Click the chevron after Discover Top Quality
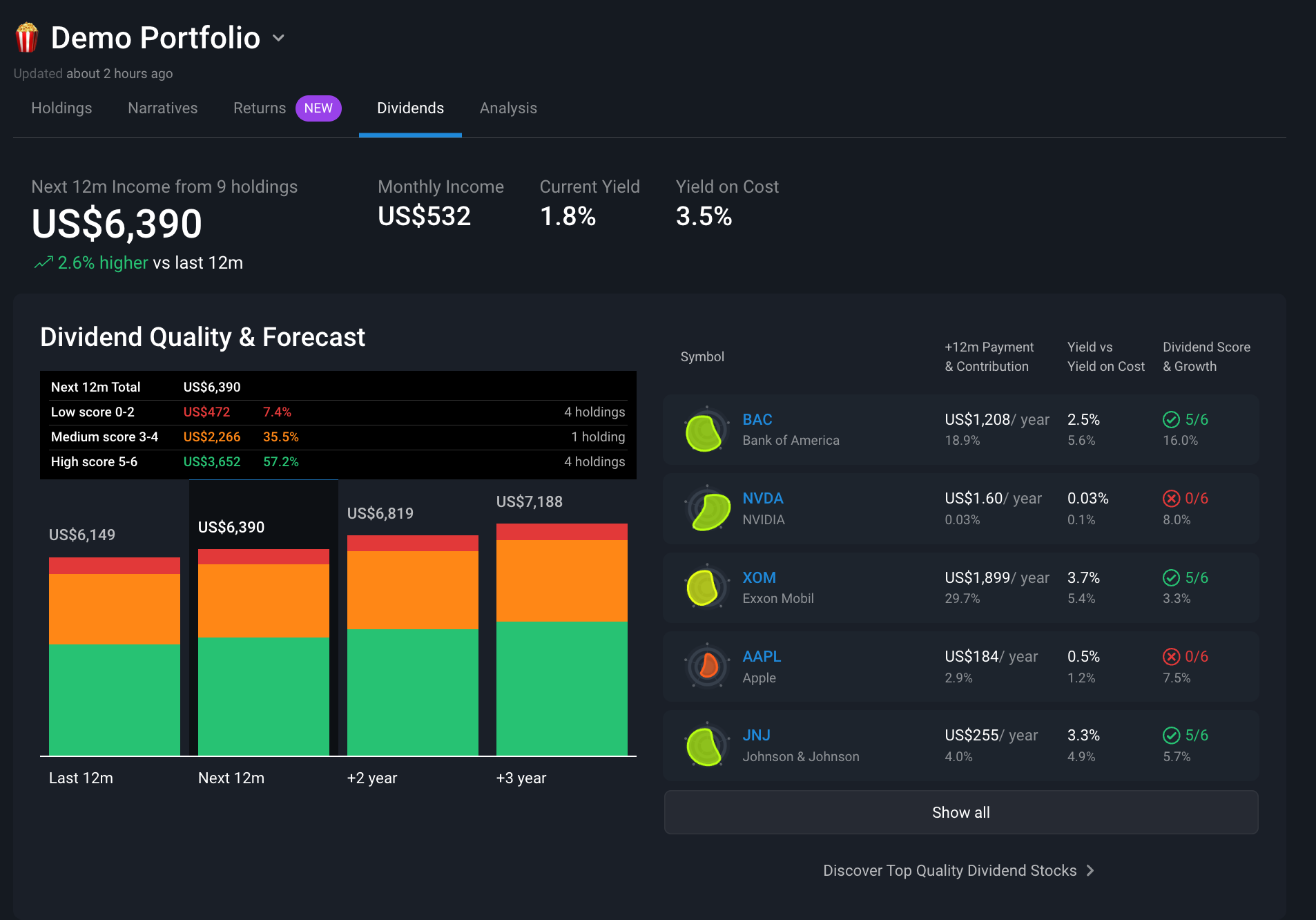This screenshot has height=920, width=1316. [x=1090, y=870]
